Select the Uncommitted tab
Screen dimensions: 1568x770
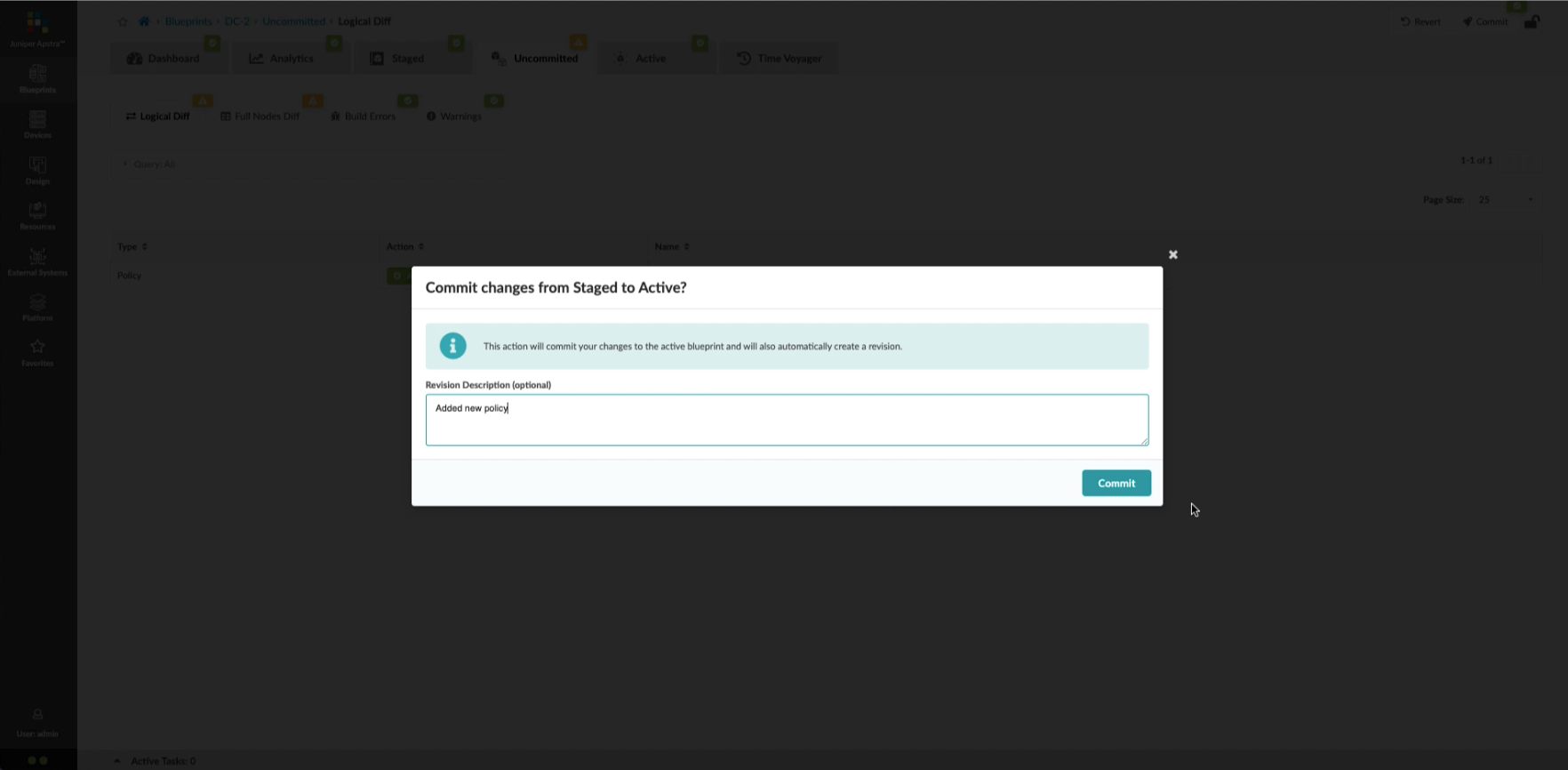tap(536, 58)
